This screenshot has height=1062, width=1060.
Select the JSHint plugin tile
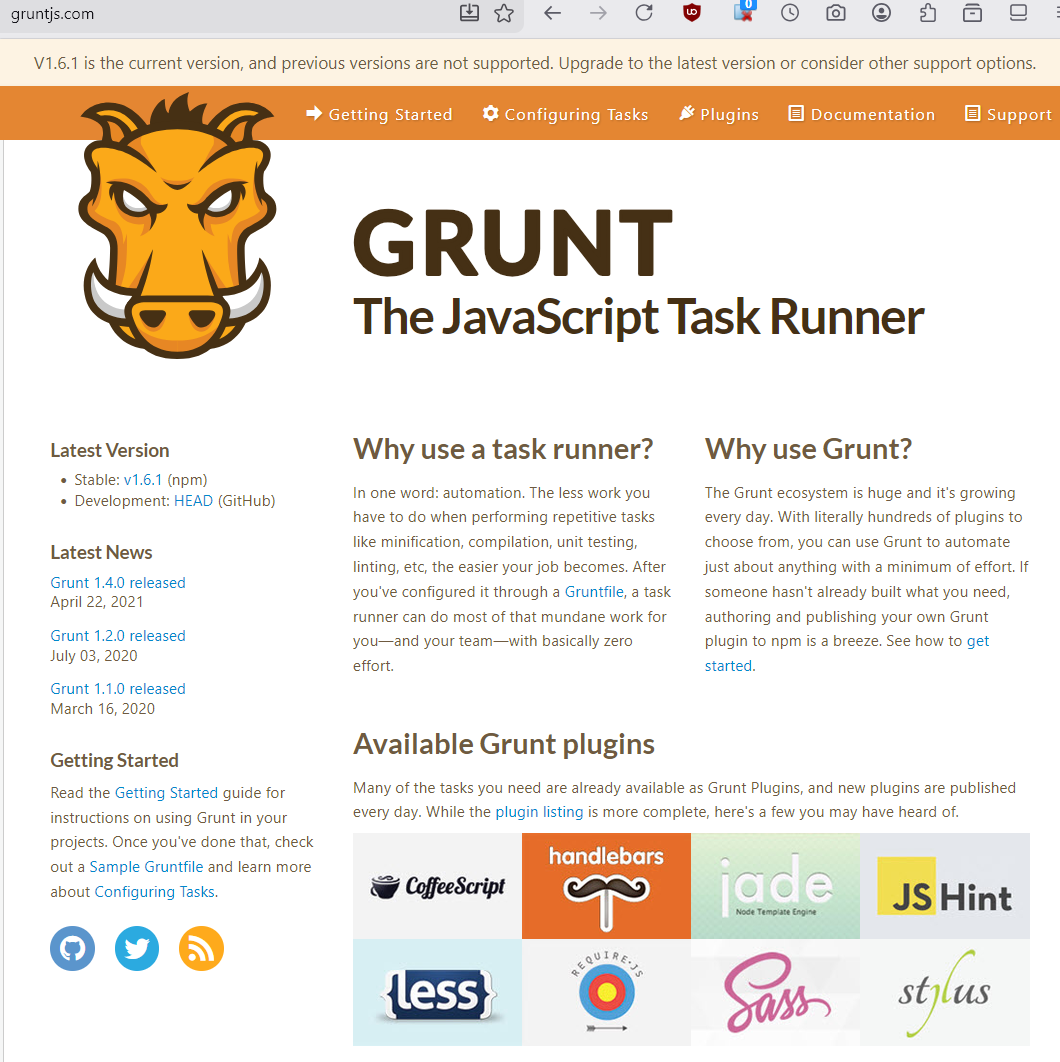pos(945,886)
